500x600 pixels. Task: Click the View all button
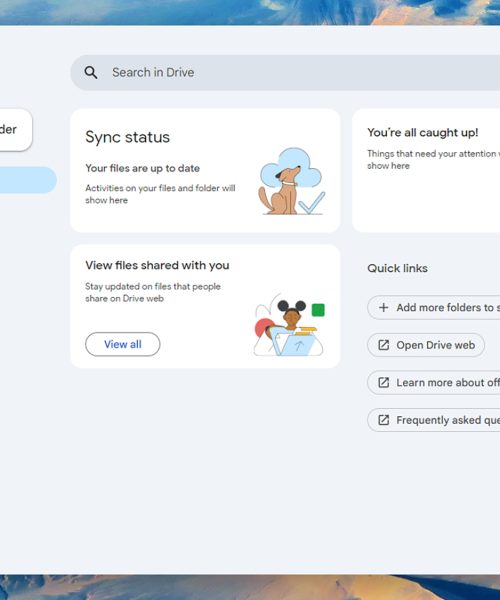[x=122, y=344]
